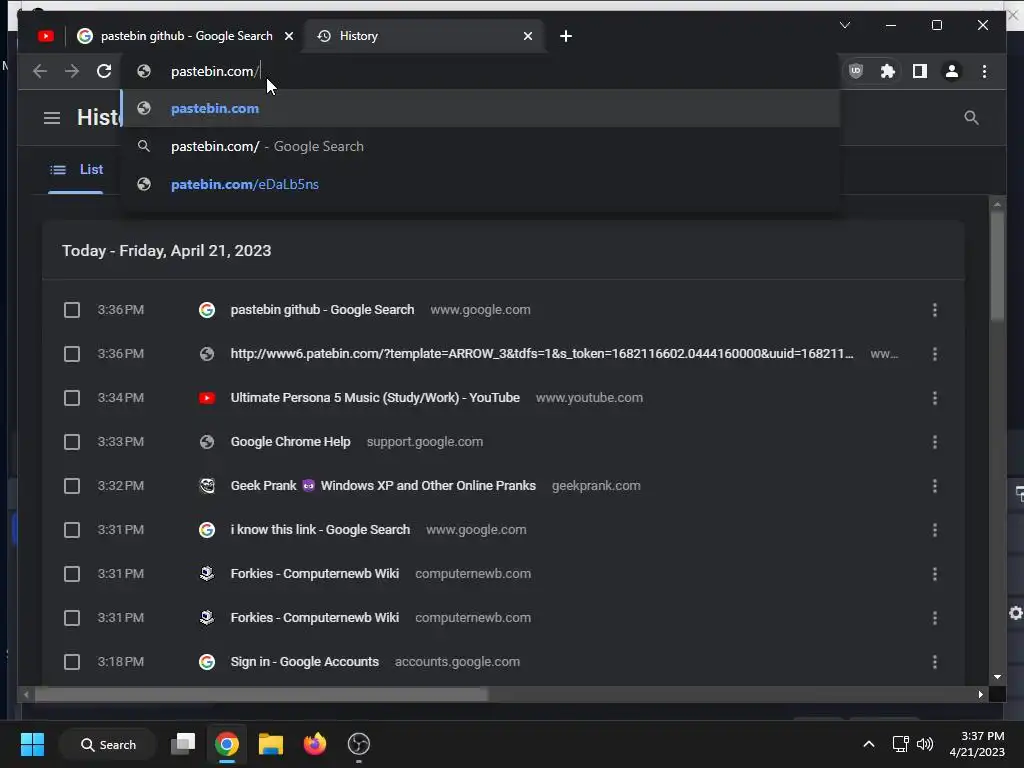Open the Windows Start menu
The width and height of the screenshot is (1024, 768).
pyautogui.click(x=32, y=744)
